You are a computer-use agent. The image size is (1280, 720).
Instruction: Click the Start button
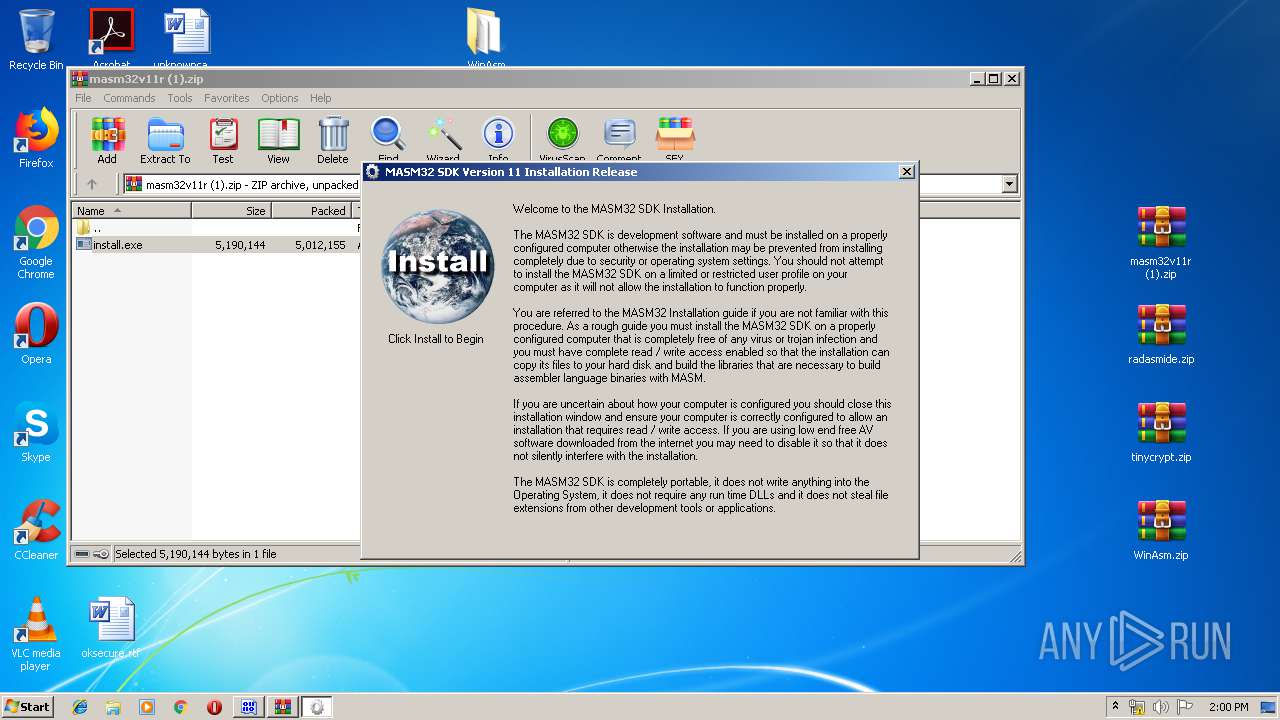(27, 706)
